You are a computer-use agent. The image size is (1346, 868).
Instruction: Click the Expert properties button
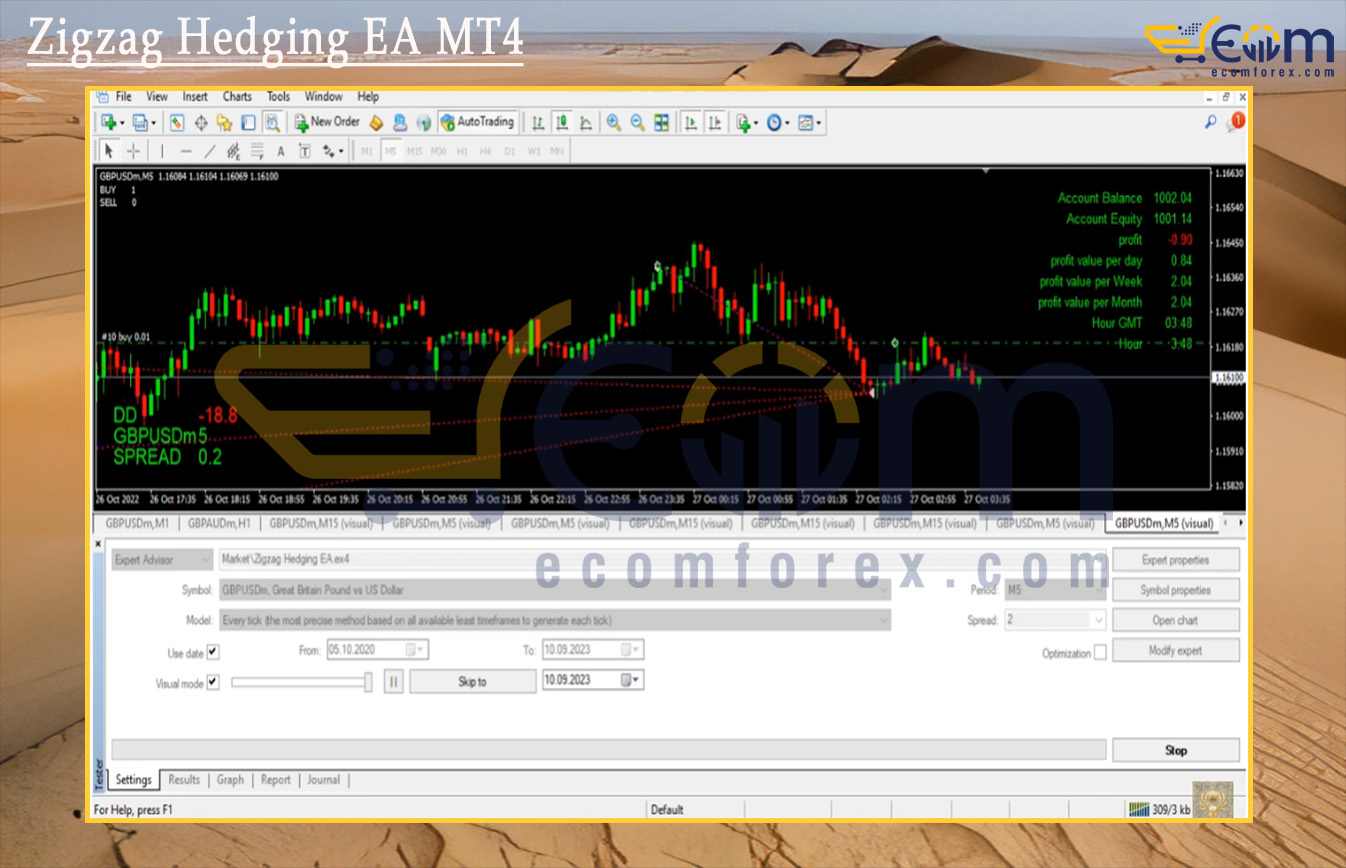coord(1175,560)
